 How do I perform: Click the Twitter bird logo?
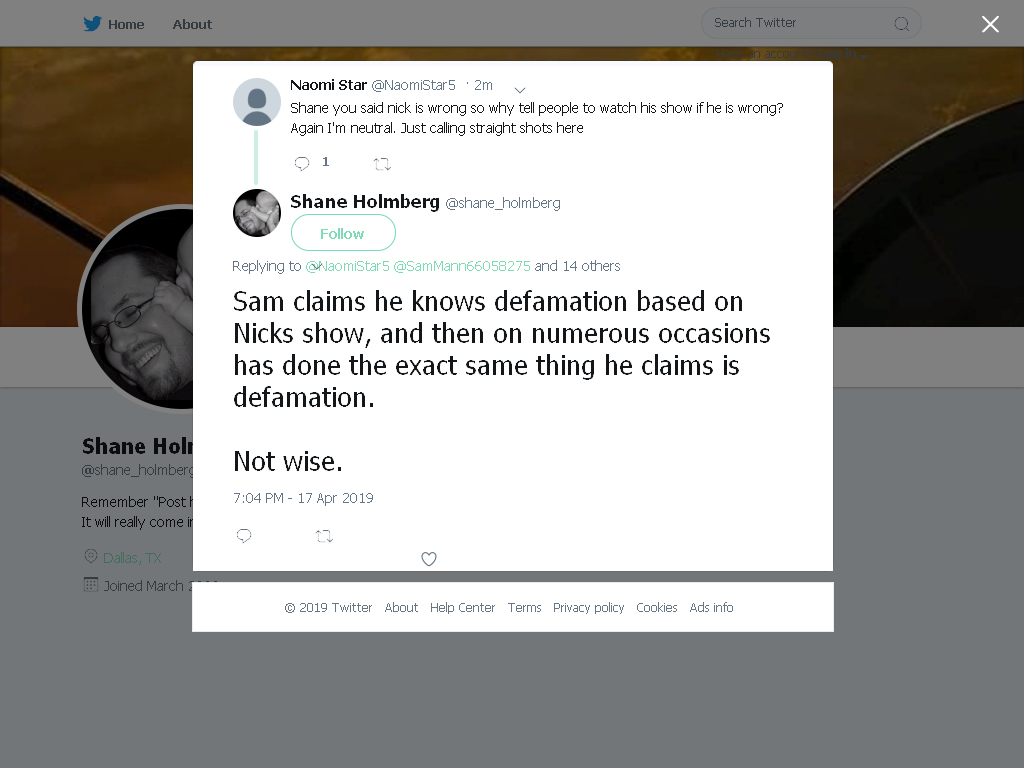(x=92, y=24)
